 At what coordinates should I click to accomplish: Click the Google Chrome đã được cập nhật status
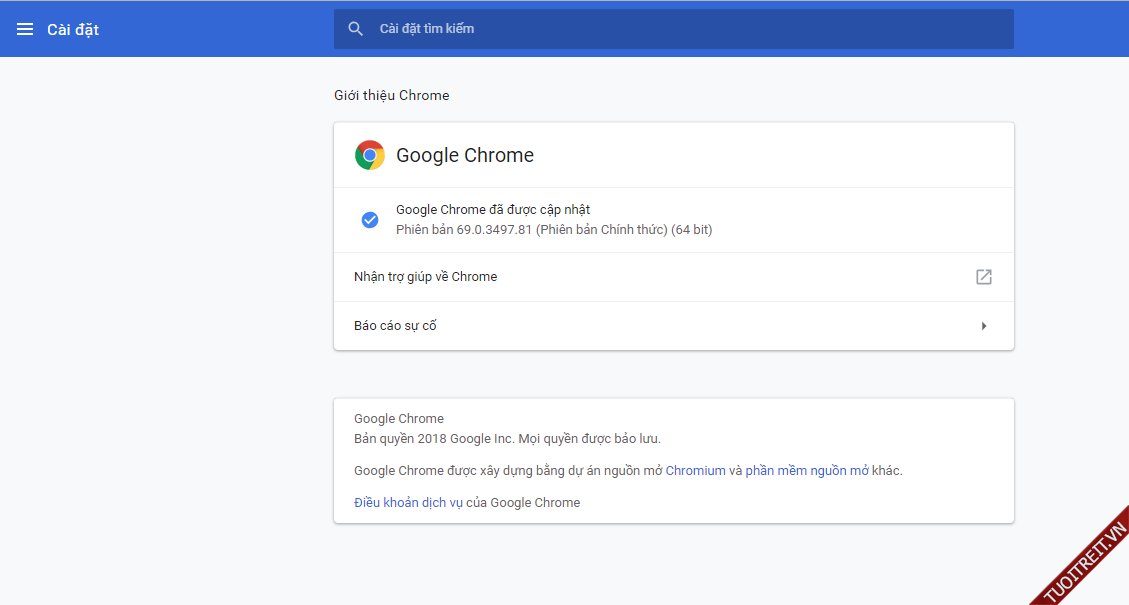pos(493,210)
